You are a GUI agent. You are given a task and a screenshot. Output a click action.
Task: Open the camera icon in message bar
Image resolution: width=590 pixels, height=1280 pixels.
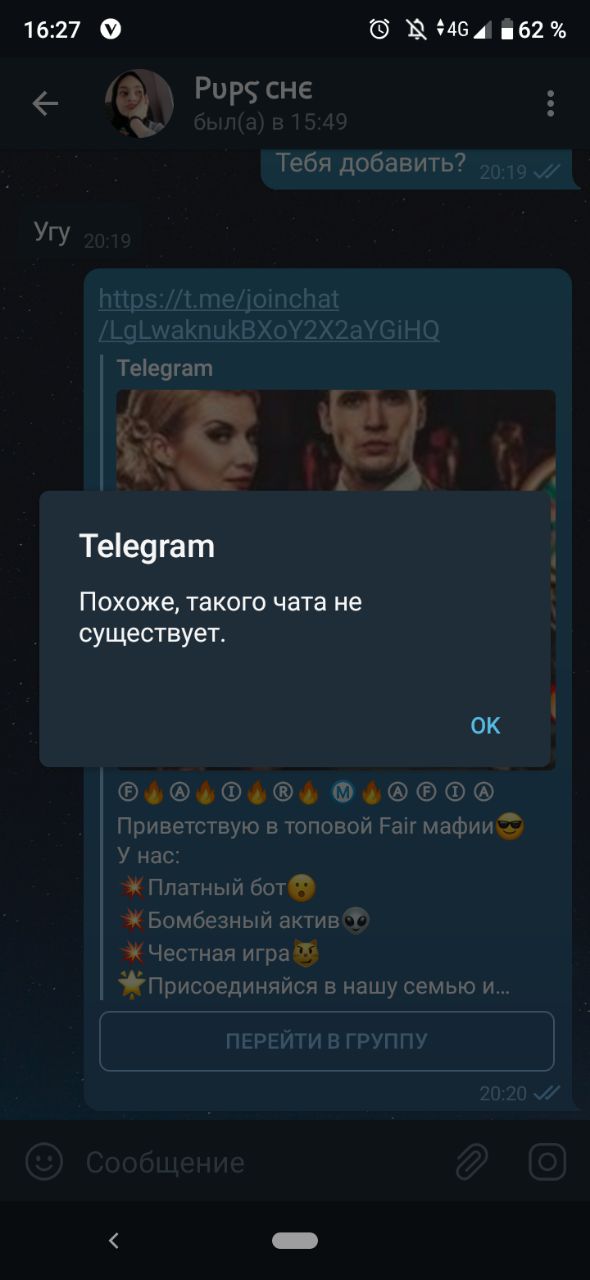click(547, 1162)
